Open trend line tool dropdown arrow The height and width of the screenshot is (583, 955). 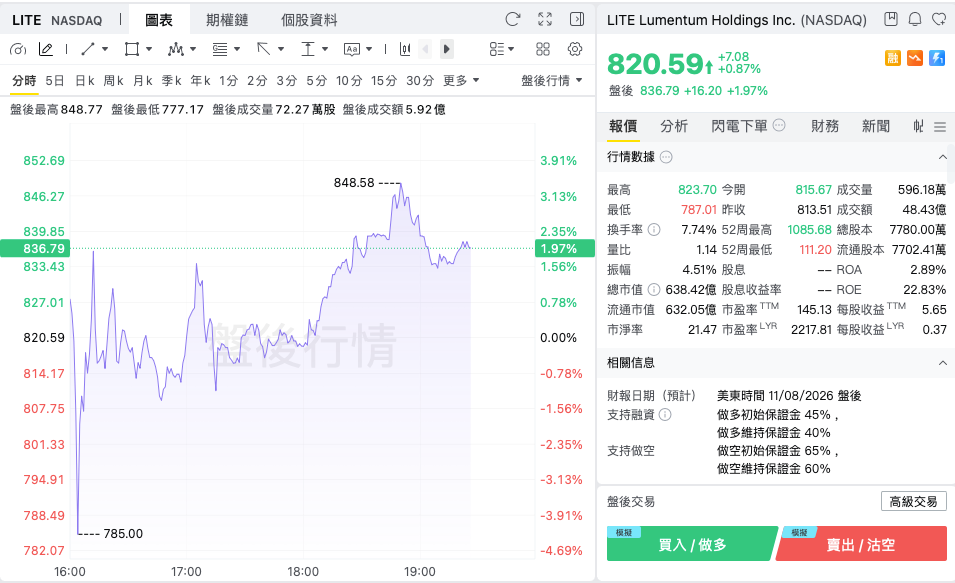tap(105, 49)
